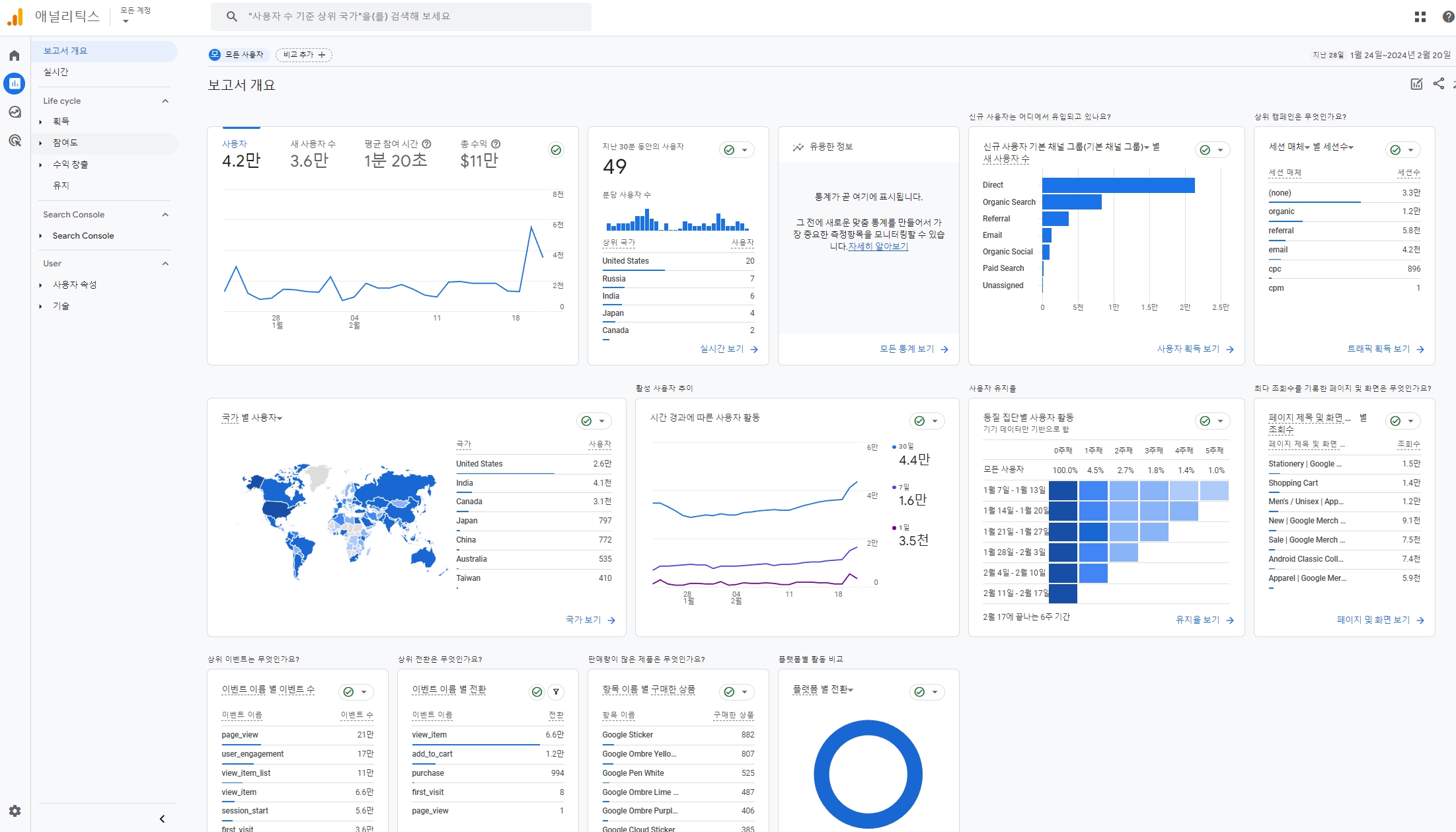This screenshot has width=1456, height=832.
Task: Collapse the sidebar with the chevron arrow
Action: pos(162,819)
